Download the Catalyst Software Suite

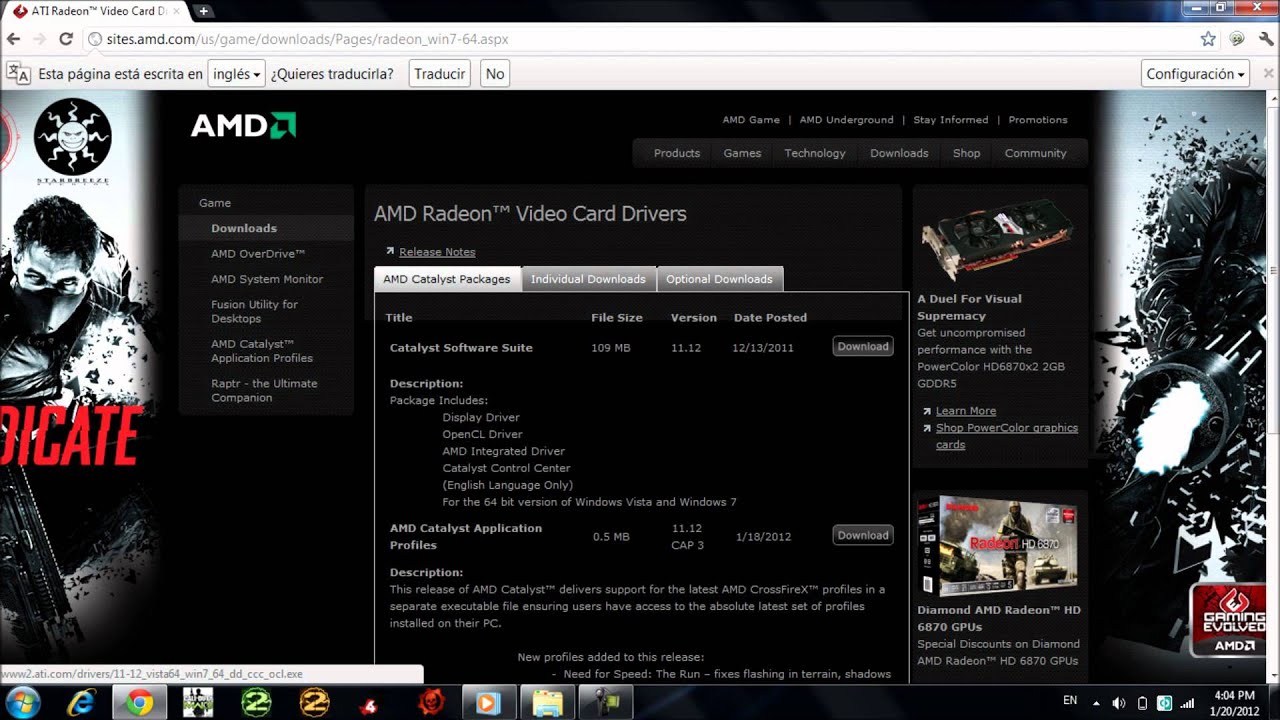tap(863, 346)
